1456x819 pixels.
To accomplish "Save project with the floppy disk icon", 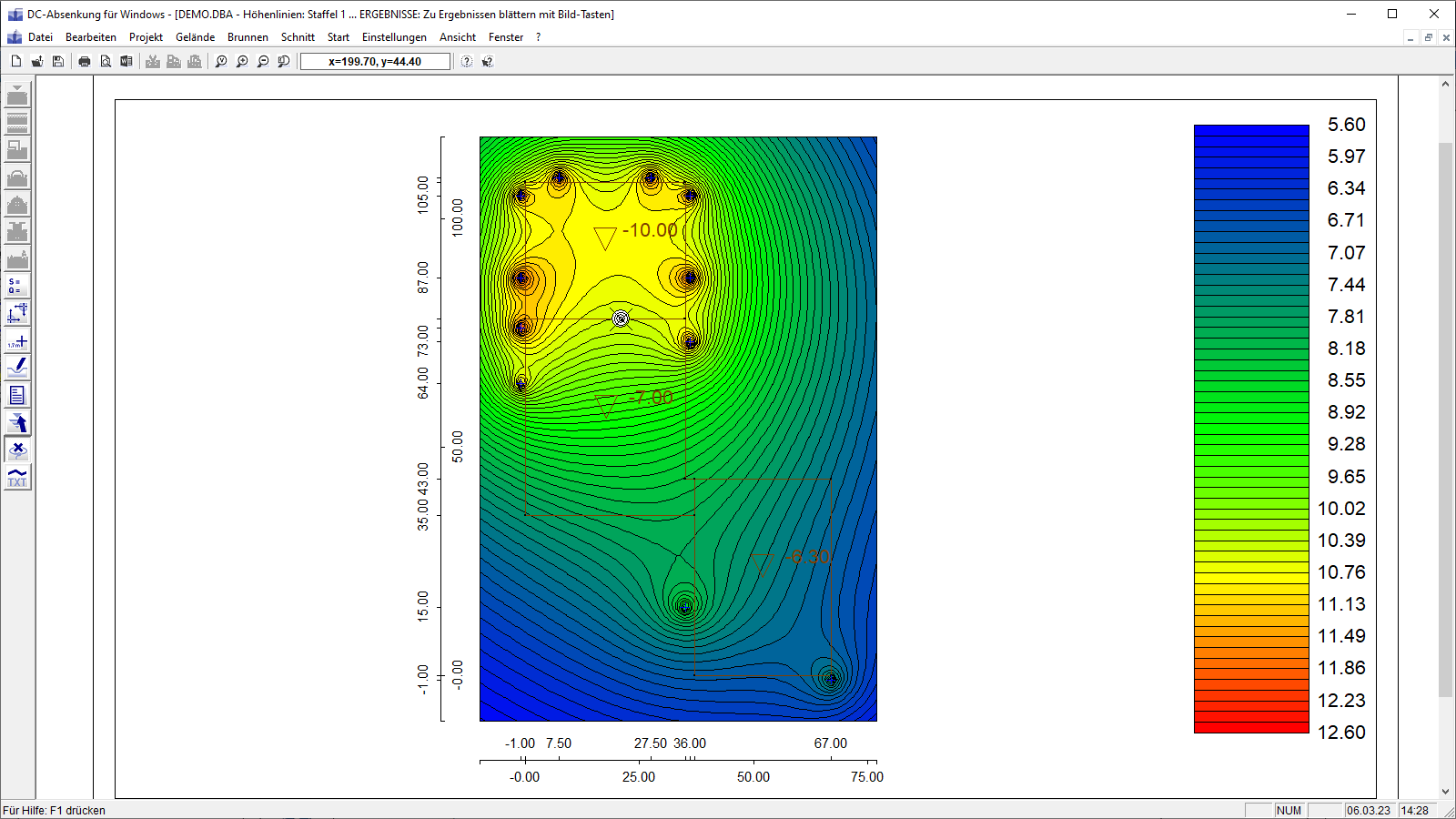I will (58, 61).
